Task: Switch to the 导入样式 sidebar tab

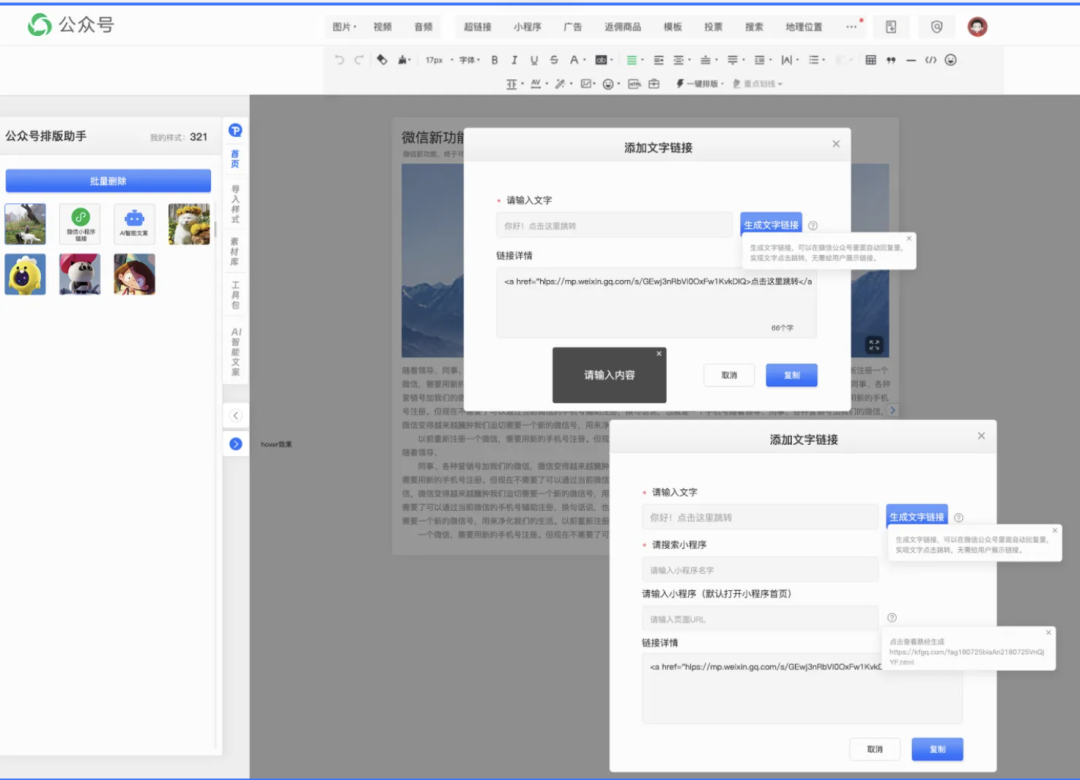Action: tap(236, 204)
